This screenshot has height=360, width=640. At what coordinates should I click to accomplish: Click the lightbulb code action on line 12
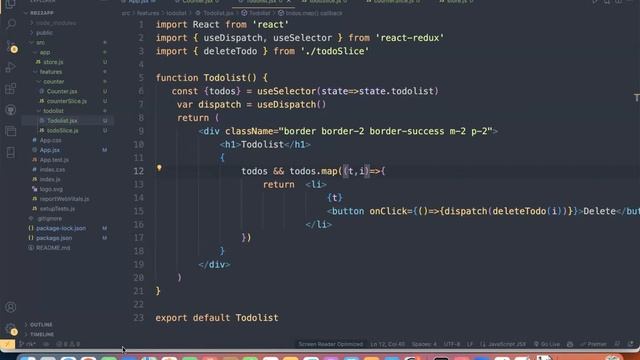(159, 168)
